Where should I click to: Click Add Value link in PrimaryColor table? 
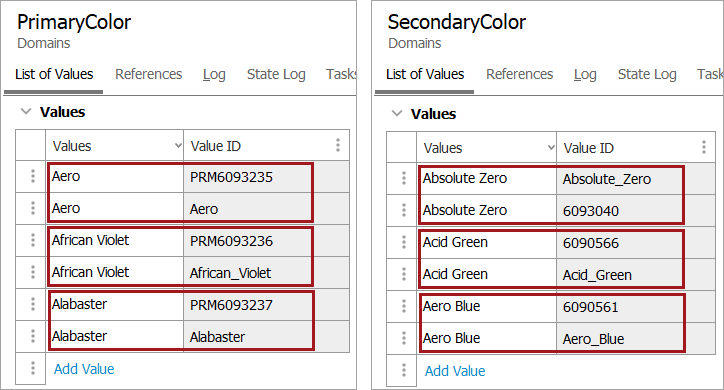(x=84, y=369)
